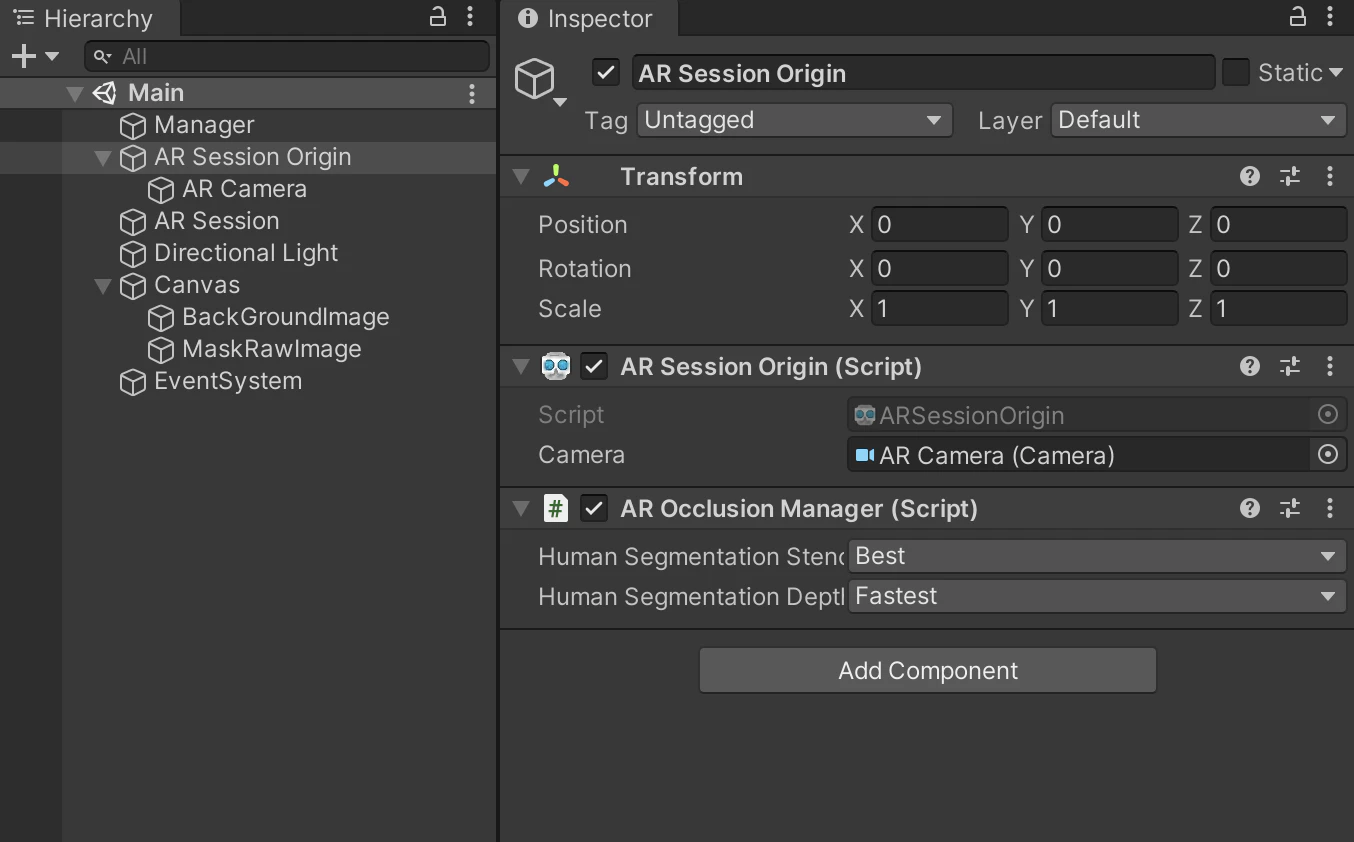1354x842 pixels.
Task: Open AR Session Origin script help
Action: [1250, 367]
